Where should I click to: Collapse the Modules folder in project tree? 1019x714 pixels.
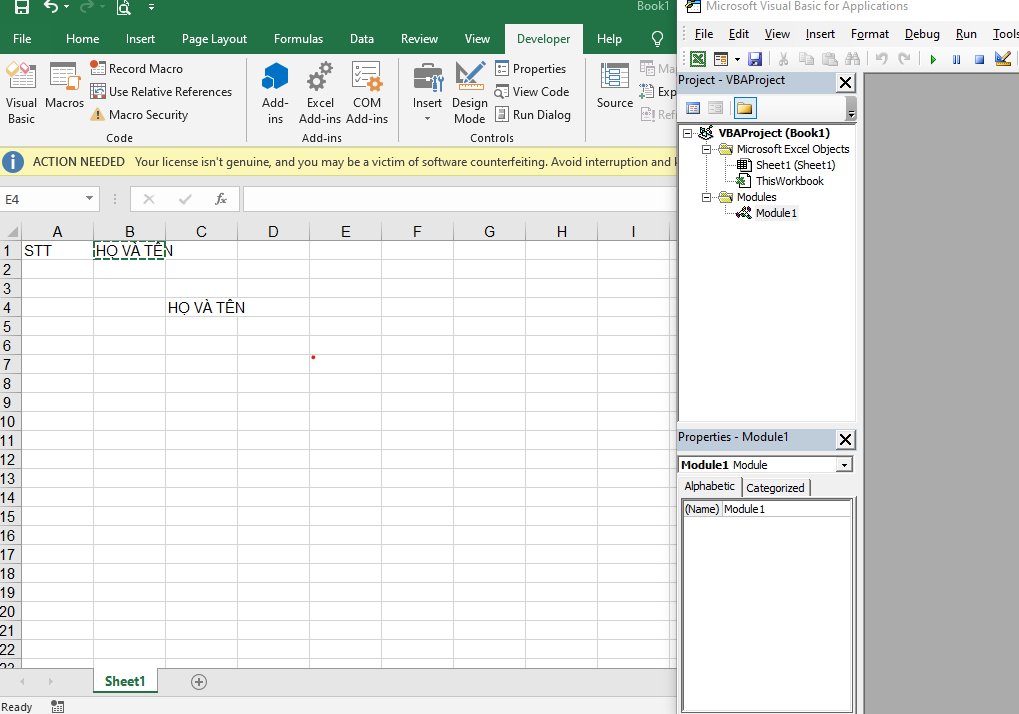point(707,197)
